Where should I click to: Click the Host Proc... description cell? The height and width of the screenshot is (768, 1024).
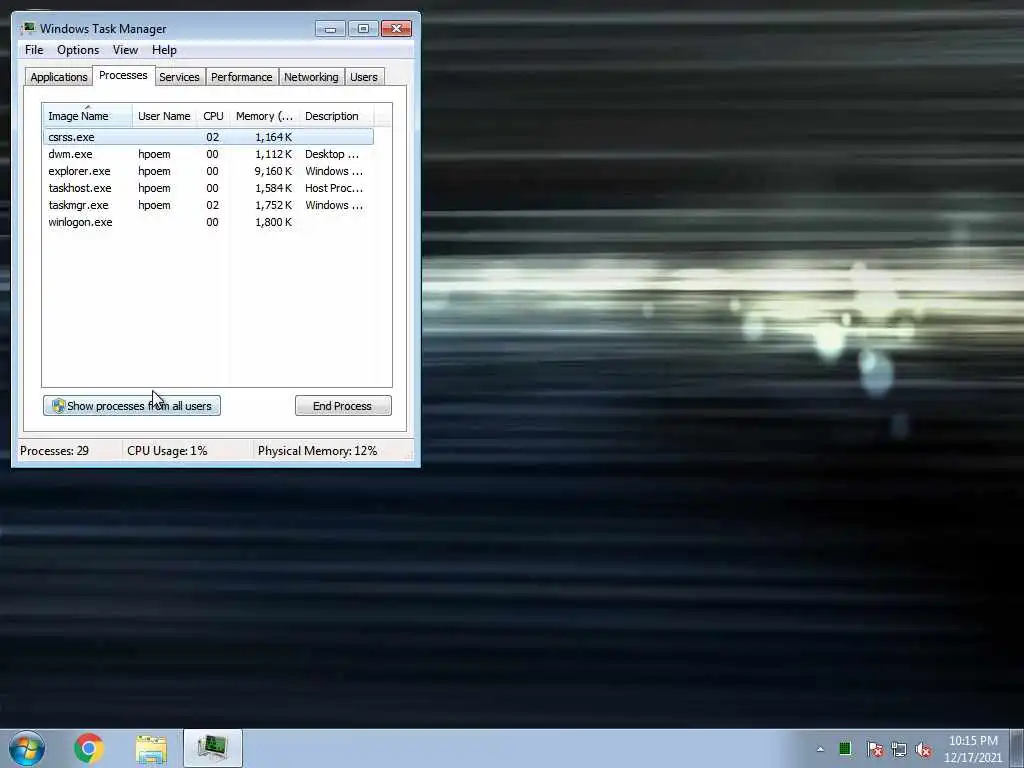pyautogui.click(x=334, y=188)
